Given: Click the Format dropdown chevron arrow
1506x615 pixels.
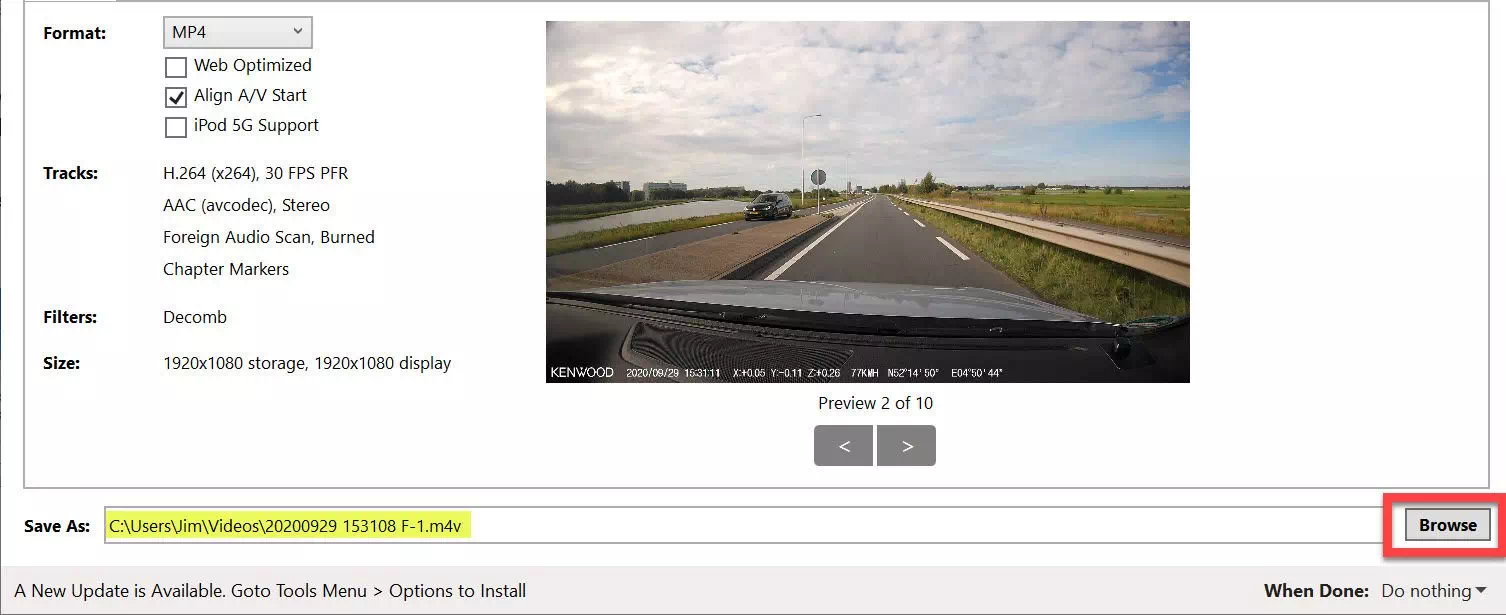Looking at the screenshot, I should coord(297,32).
